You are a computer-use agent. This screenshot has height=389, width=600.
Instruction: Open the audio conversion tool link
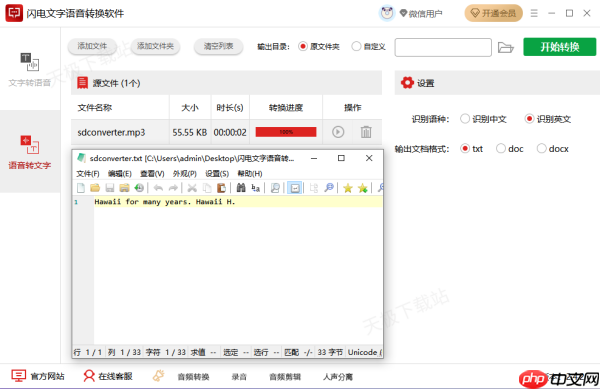[193, 377]
